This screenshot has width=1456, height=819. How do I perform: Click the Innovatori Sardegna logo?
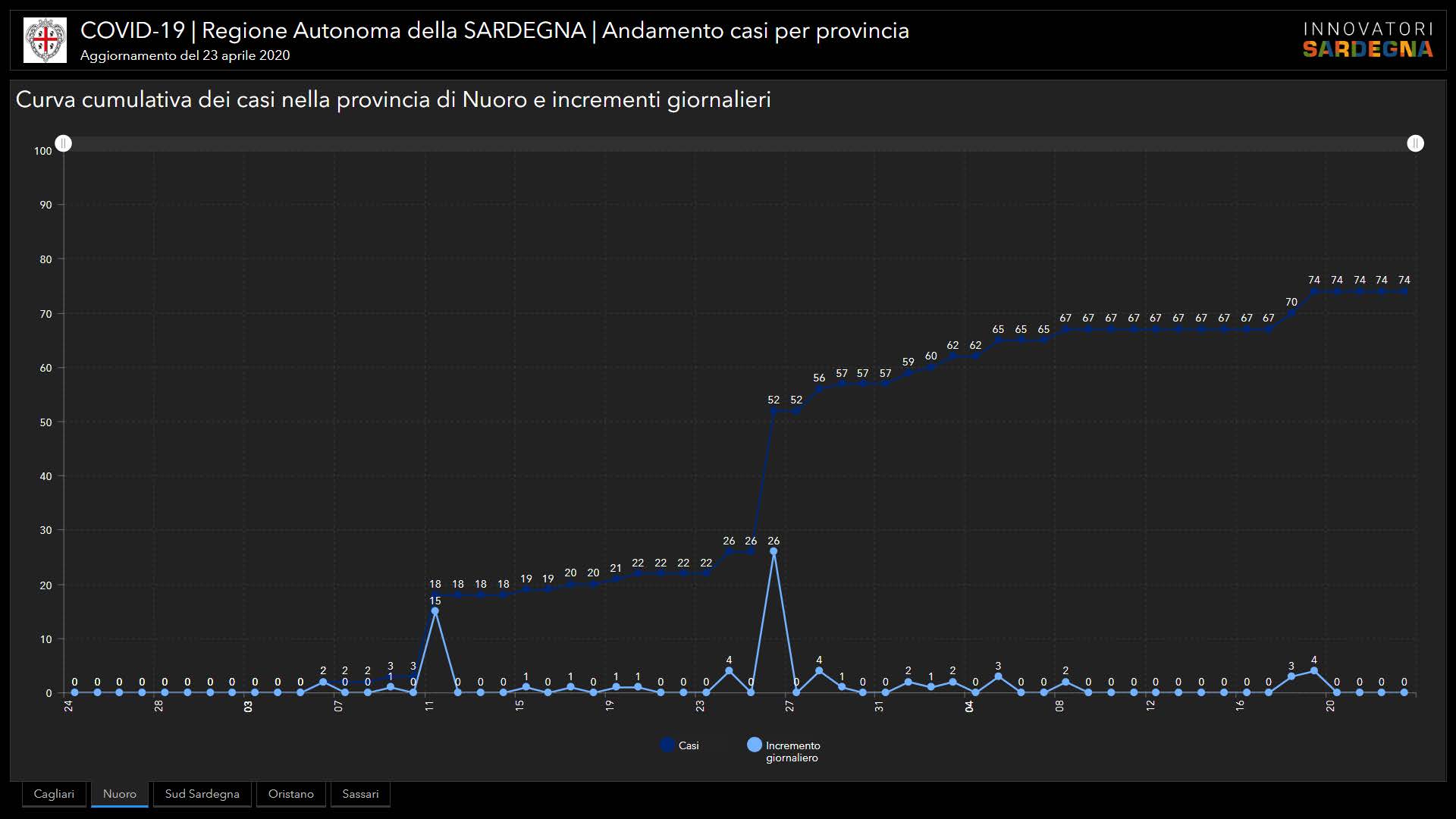pos(1367,40)
